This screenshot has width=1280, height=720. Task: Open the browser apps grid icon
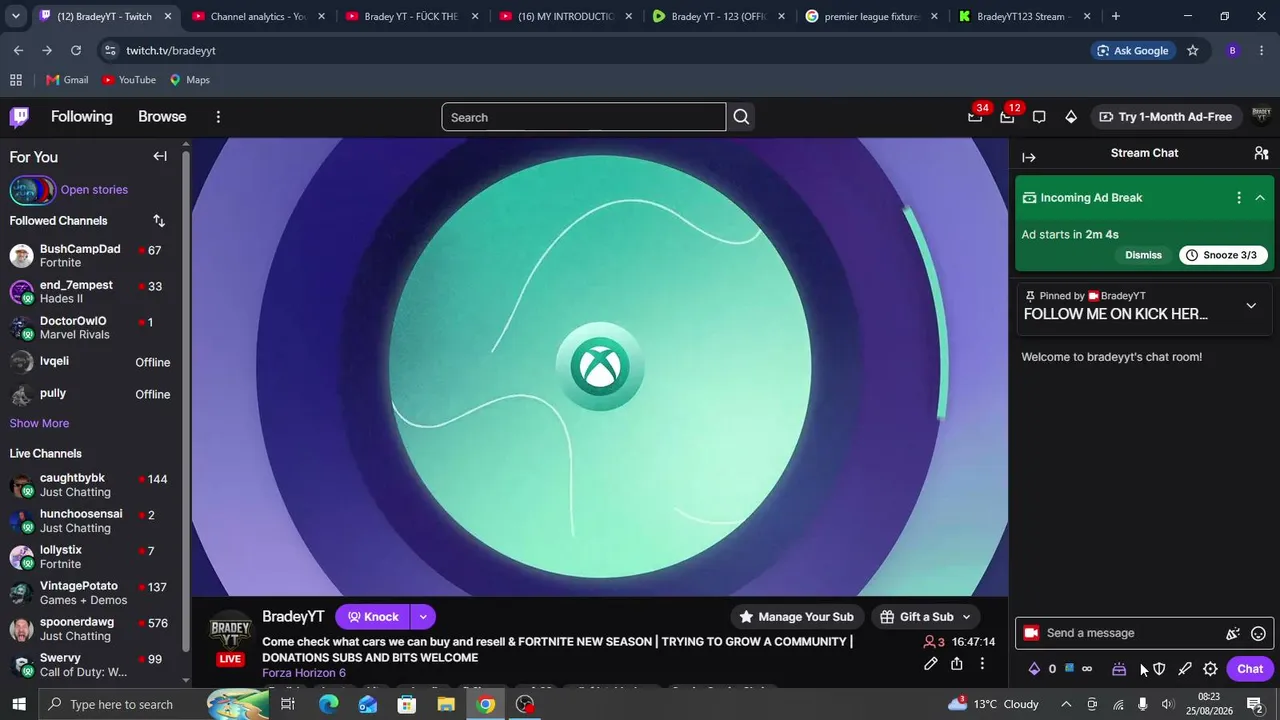click(x=16, y=80)
